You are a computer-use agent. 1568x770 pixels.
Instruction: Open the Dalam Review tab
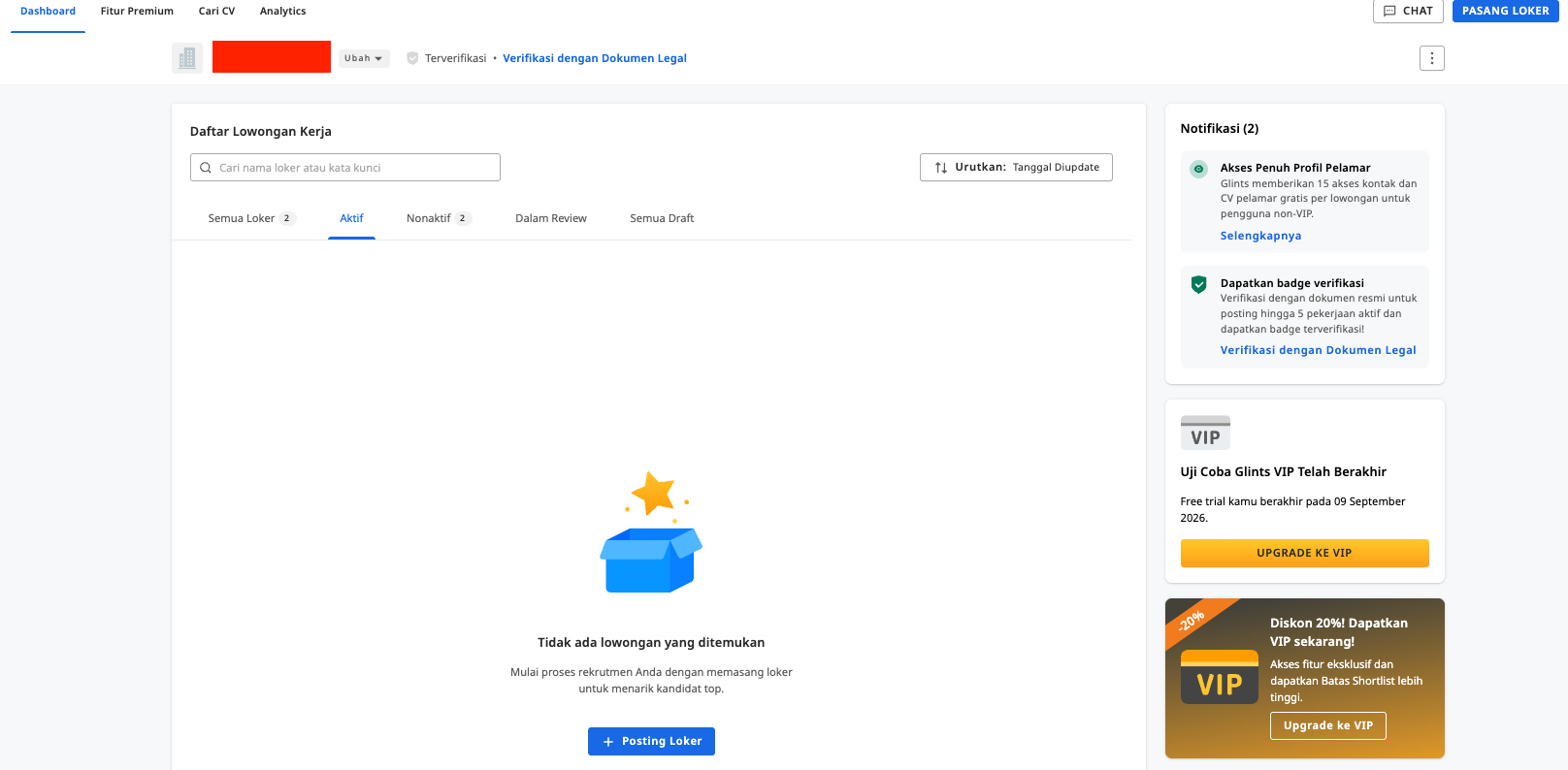[551, 218]
